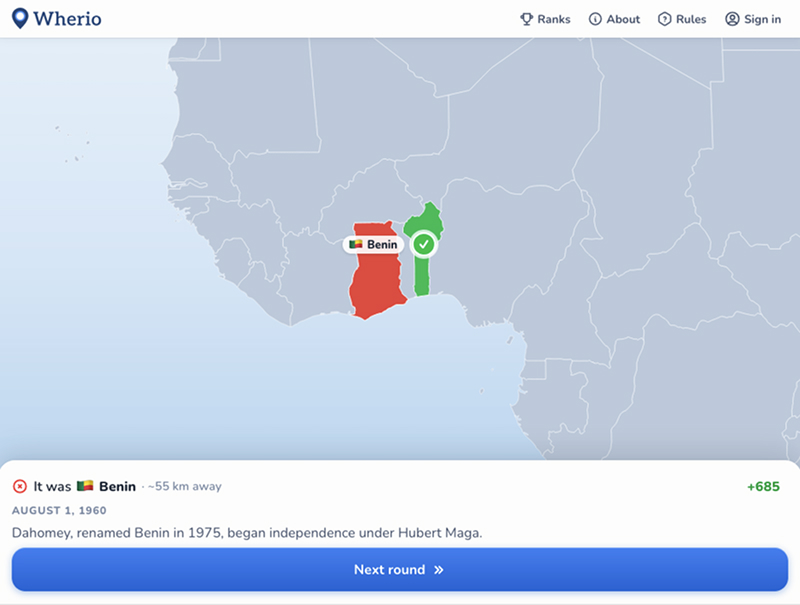The width and height of the screenshot is (800, 605).
Task: Click the green checkmark marker on map
Action: [x=423, y=244]
